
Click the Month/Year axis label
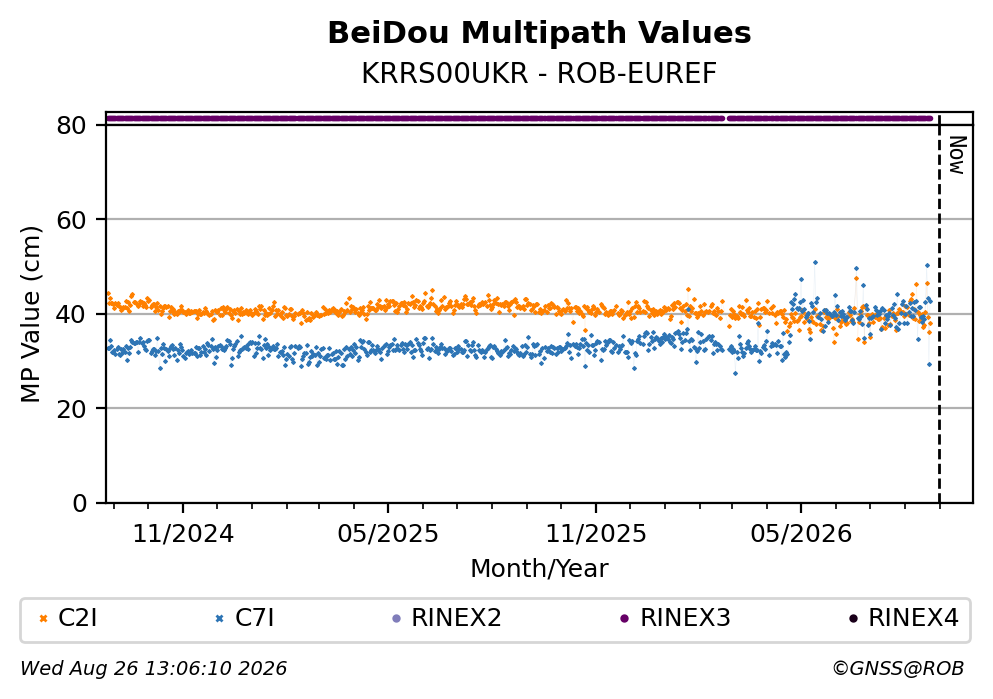[539, 569]
